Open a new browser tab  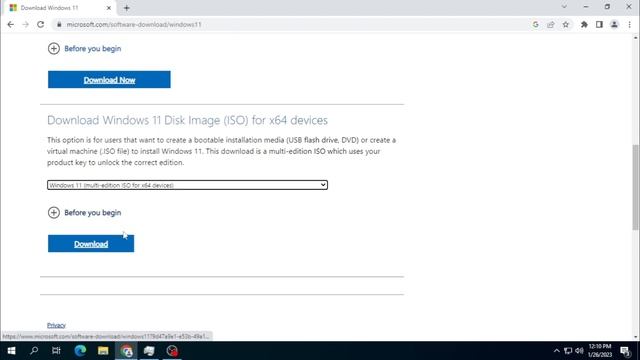(x=127, y=8)
